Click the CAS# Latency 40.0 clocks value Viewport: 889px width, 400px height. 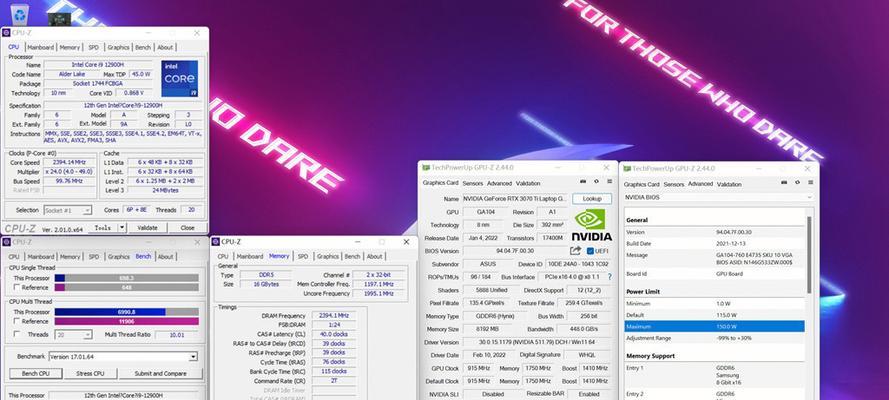(x=334, y=334)
